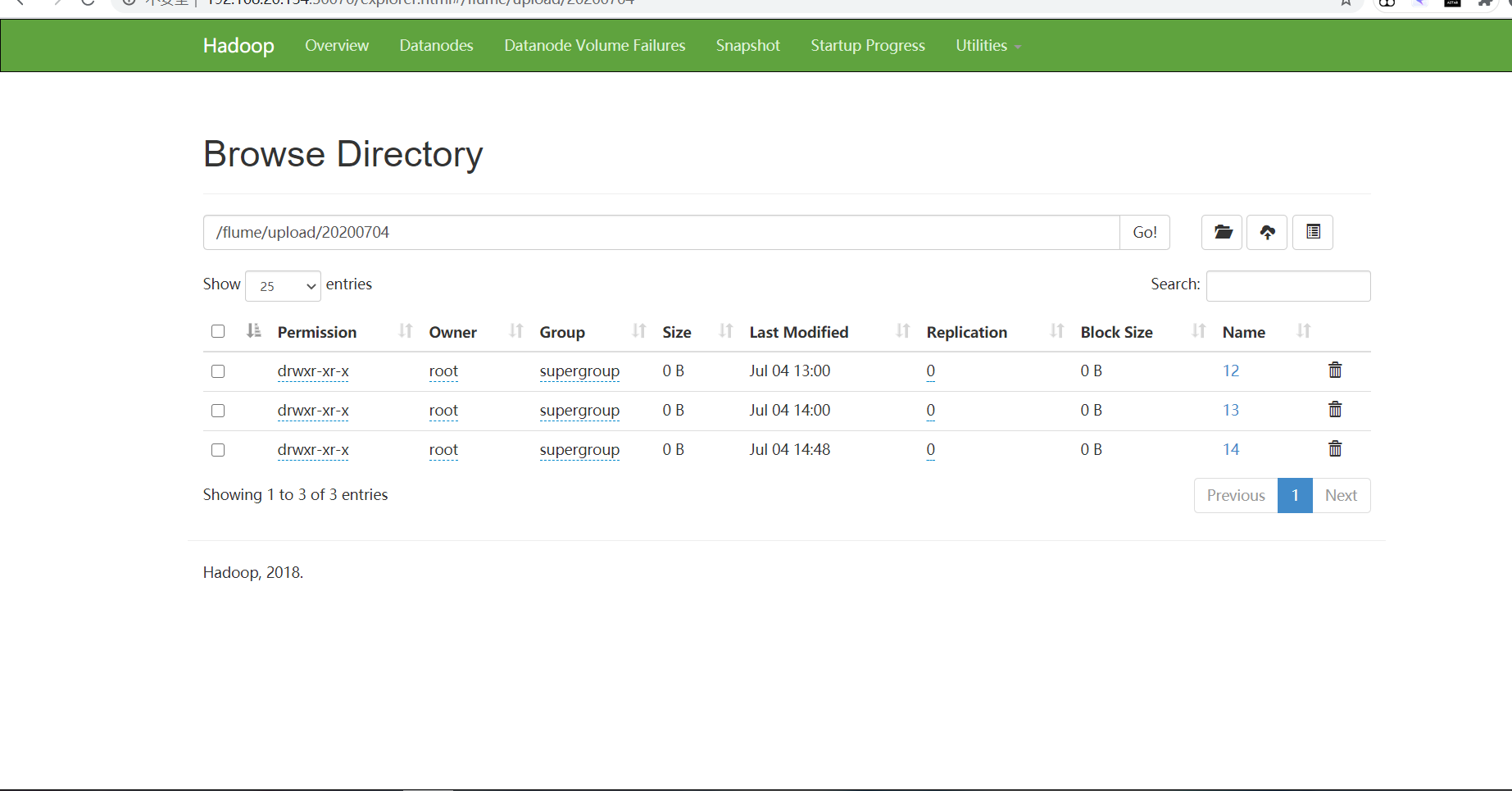This screenshot has height=791, width=1512.
Task: Open directory 13 link
Action: pyautogui.click(x=1231, y=410)
